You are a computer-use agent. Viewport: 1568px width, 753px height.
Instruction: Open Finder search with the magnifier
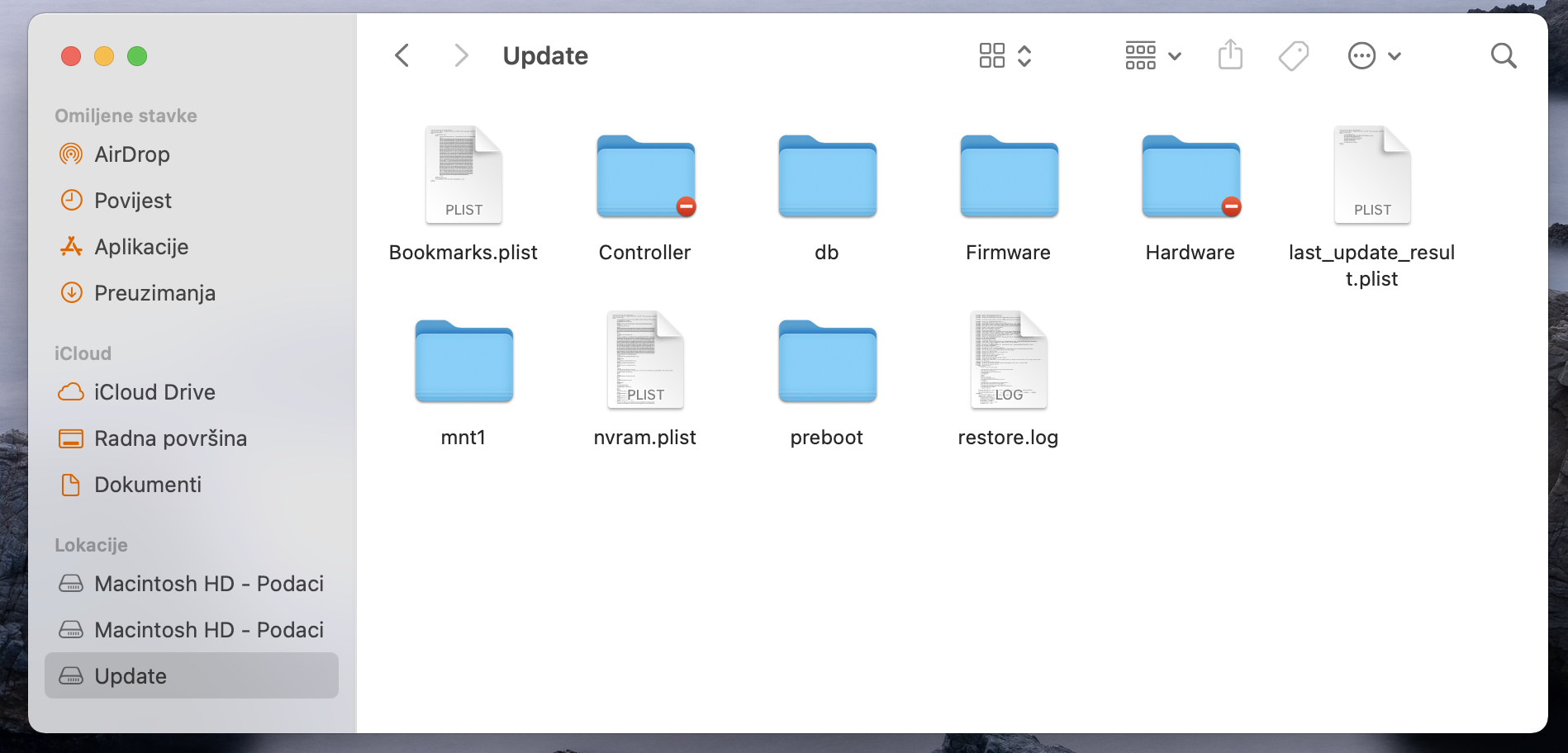[1504, 56]
